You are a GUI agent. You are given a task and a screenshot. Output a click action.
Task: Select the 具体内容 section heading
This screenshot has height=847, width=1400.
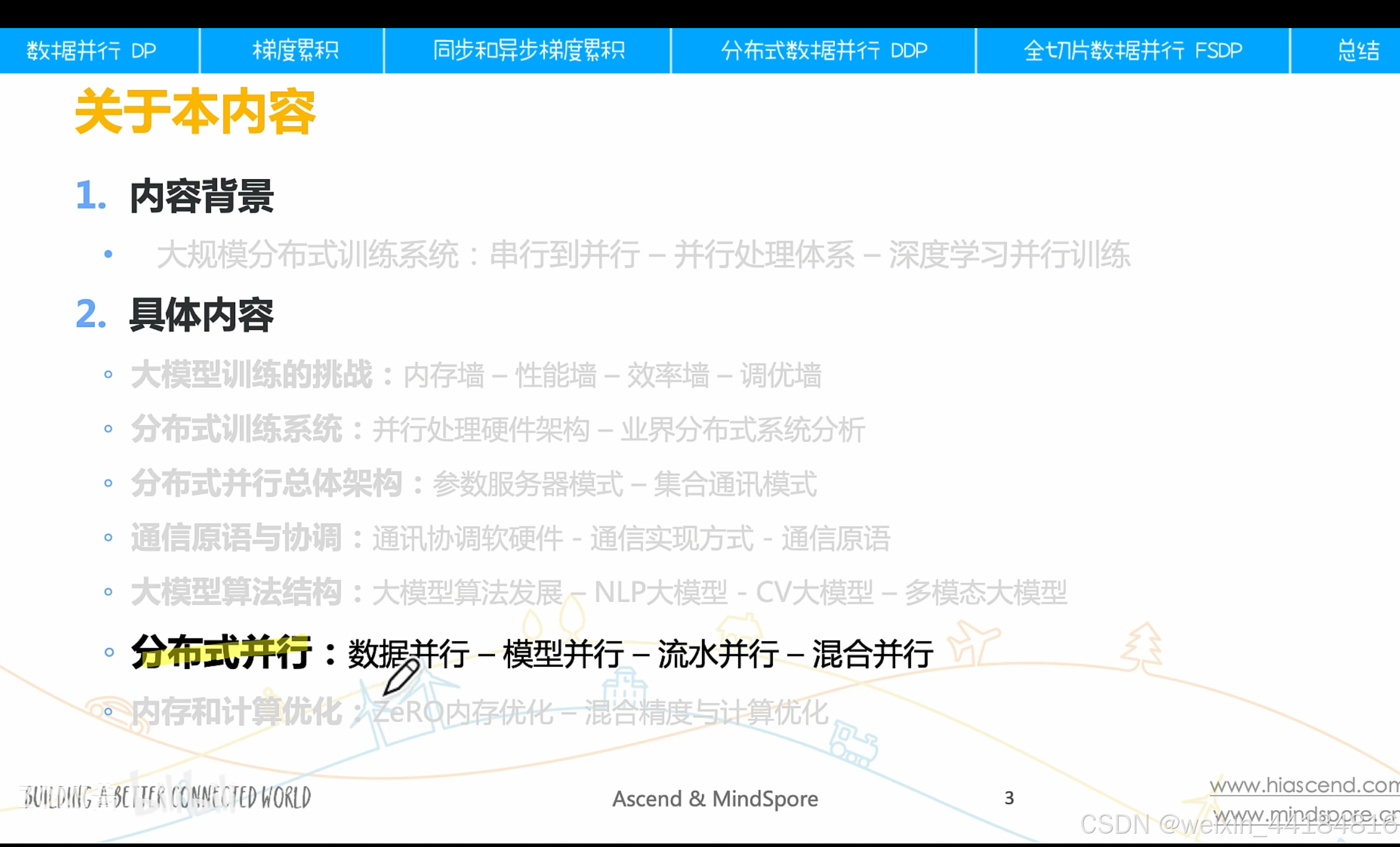[x=201, y=315]
